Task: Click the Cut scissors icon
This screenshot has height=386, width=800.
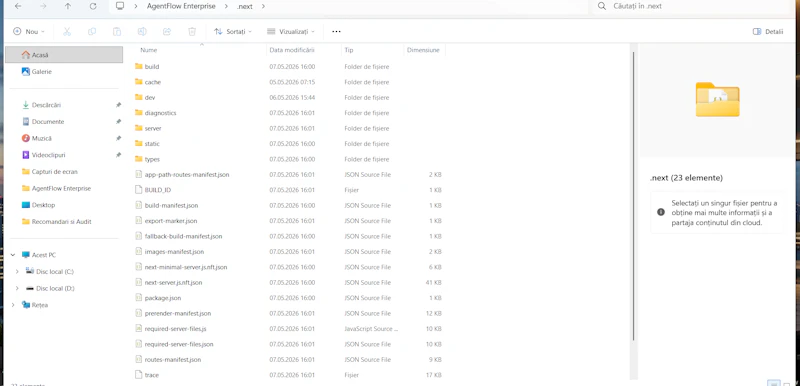Action: [67, 32]
